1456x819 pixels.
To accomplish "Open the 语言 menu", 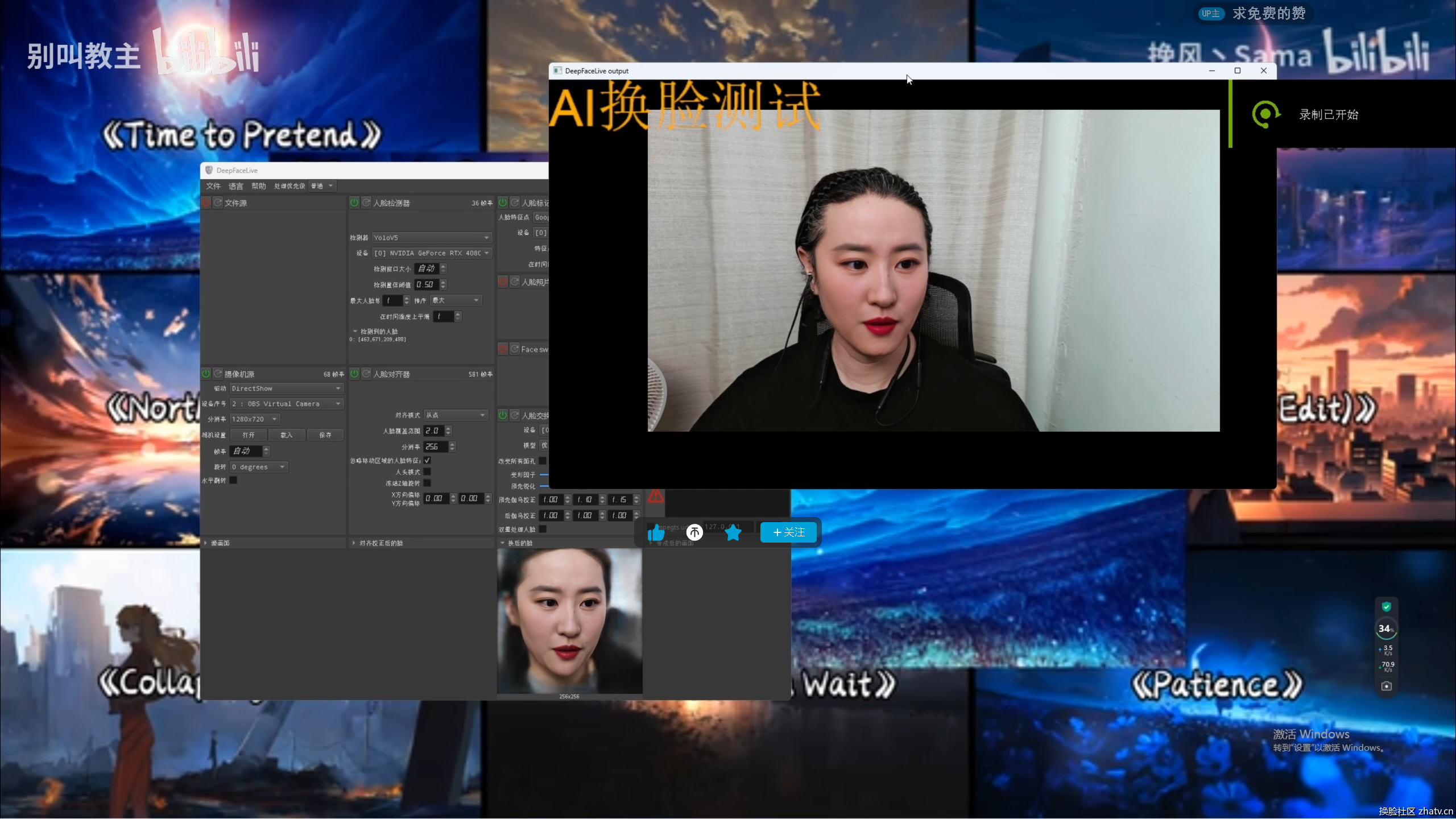I will [x=235, y=186].
